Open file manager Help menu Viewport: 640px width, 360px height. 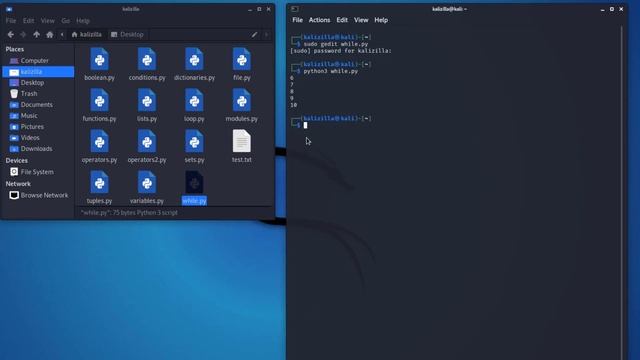point(83,20)
